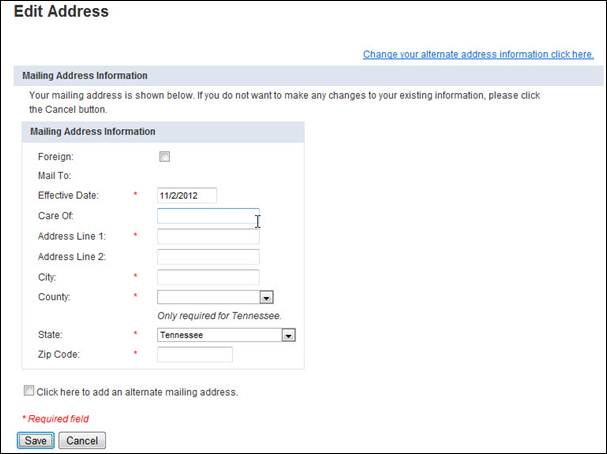
Task: Click the Save button
Action: [36, 440]
